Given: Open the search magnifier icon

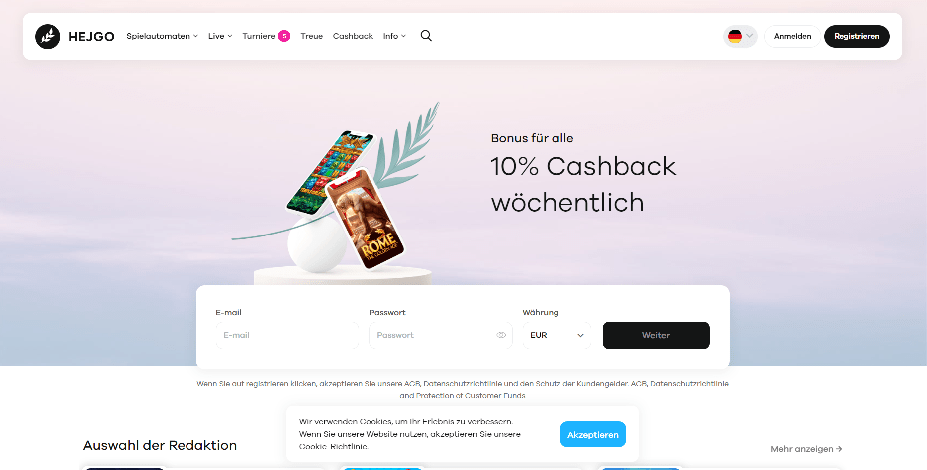Looking at the screenshot, I should 426,36.
